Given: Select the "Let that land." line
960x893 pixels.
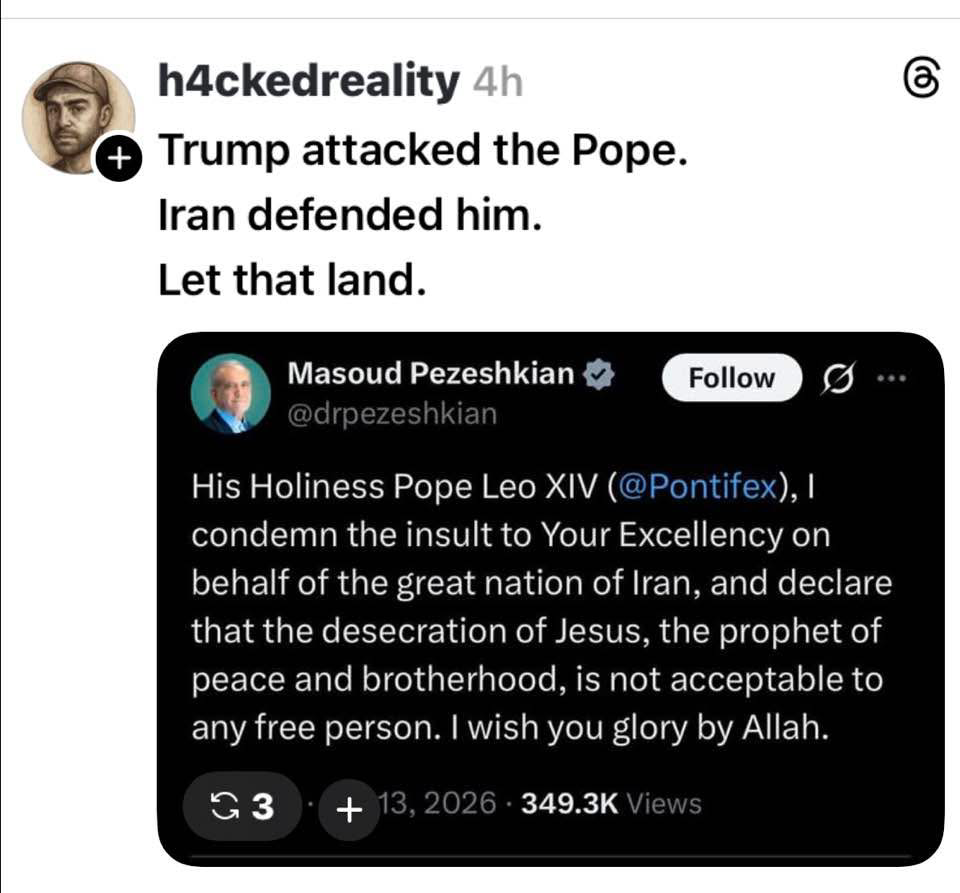Looking at the screenshot, I should (285, 280).
